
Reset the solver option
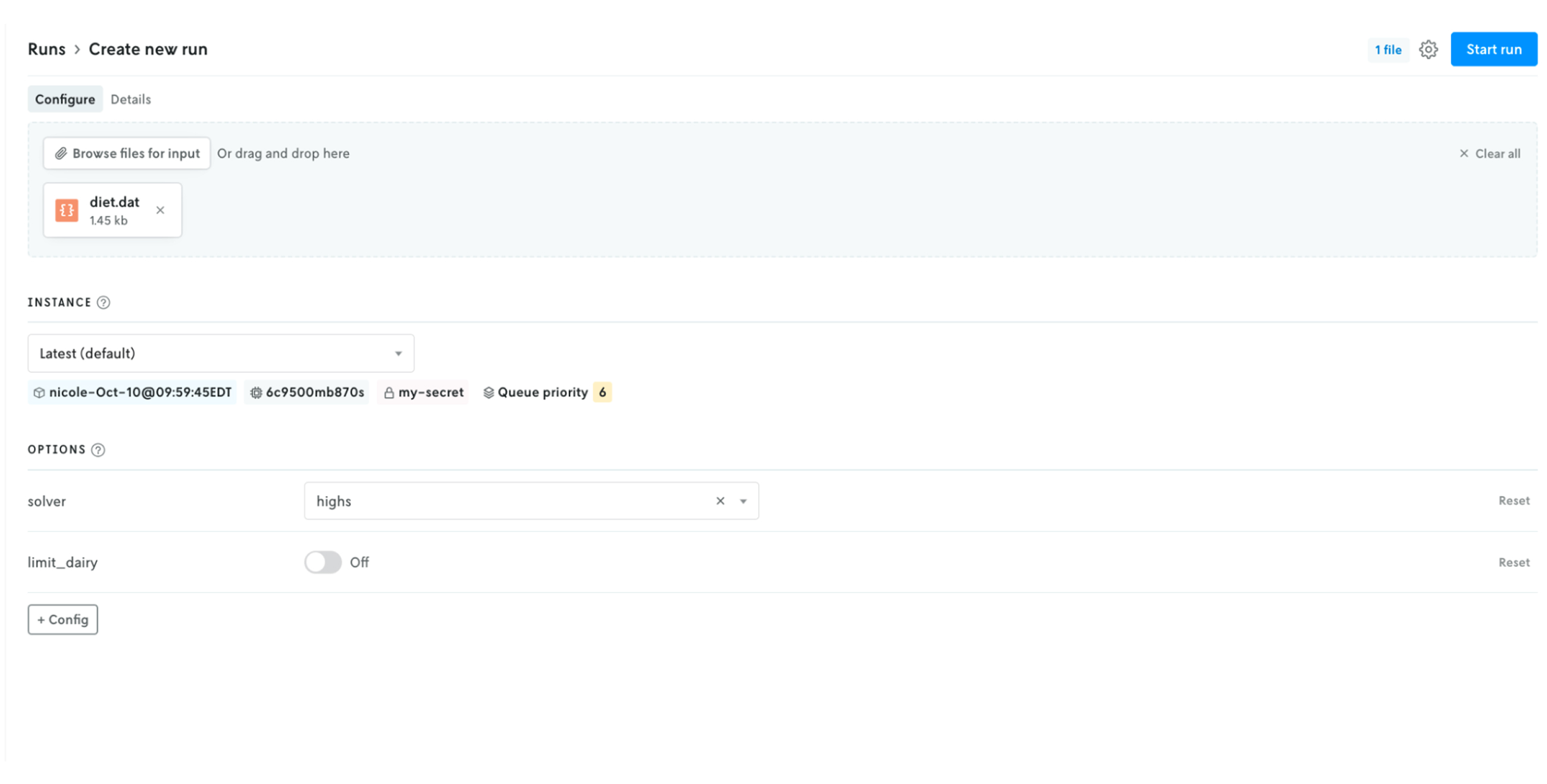(x=1513, y=501)
